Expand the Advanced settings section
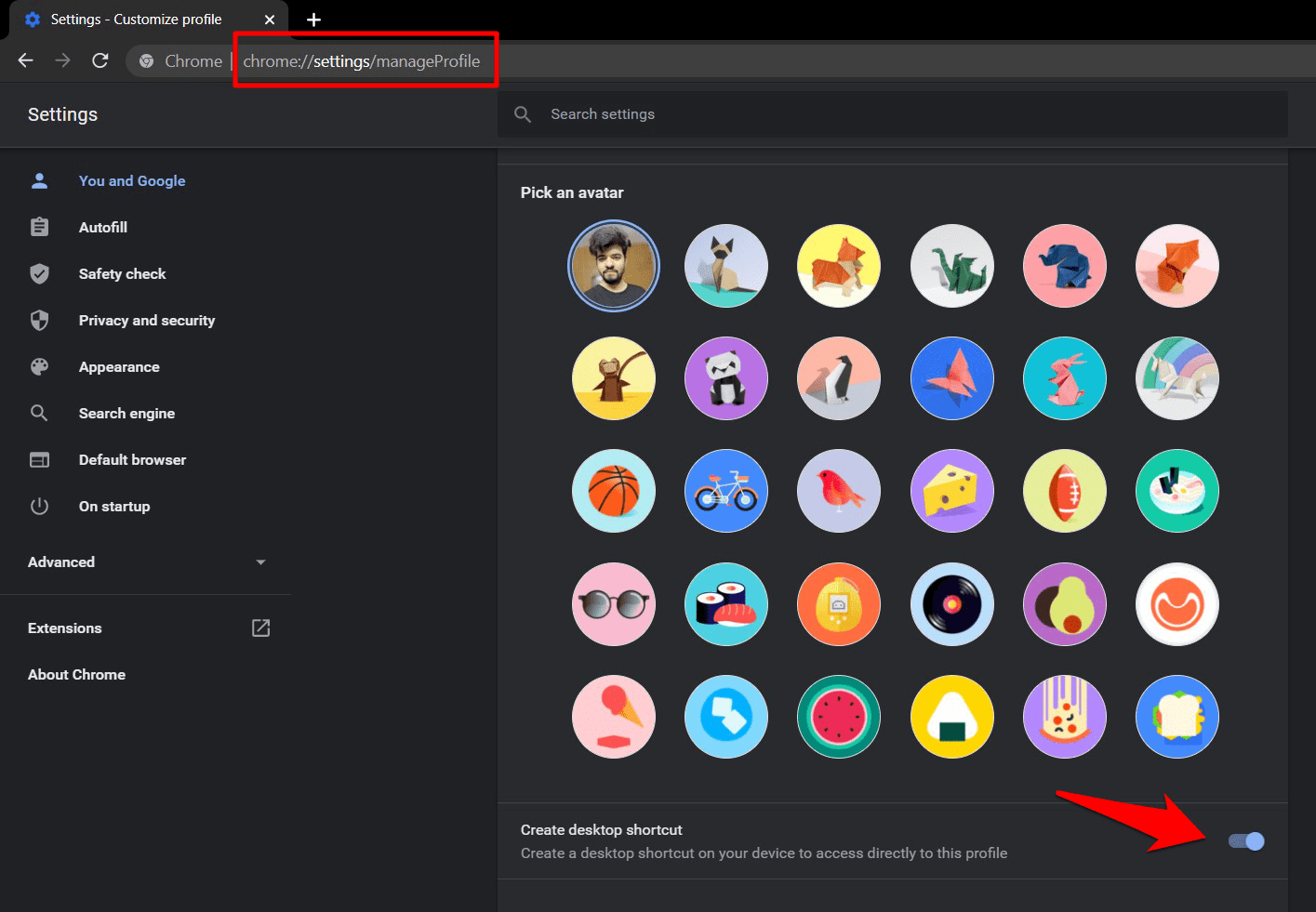 [x=61, y=562]
